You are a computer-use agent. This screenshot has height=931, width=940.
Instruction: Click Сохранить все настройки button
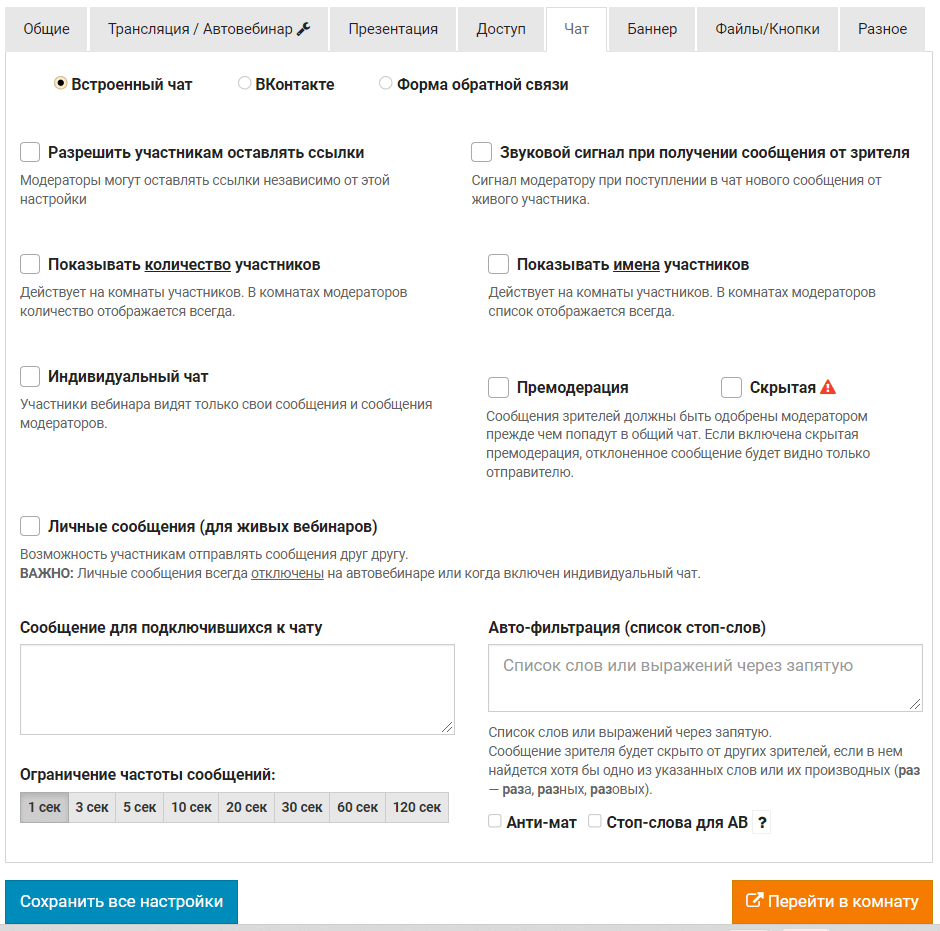point(121,901)
